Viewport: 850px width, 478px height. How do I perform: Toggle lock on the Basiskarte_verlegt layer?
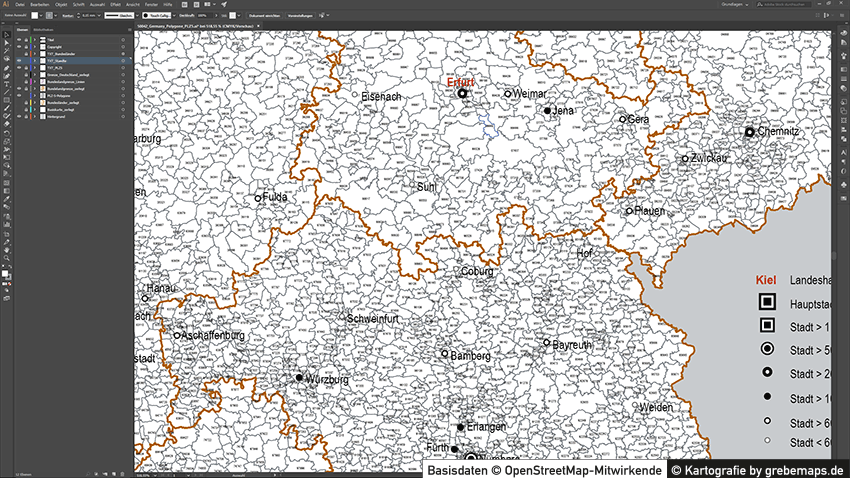tap(26, 109)
